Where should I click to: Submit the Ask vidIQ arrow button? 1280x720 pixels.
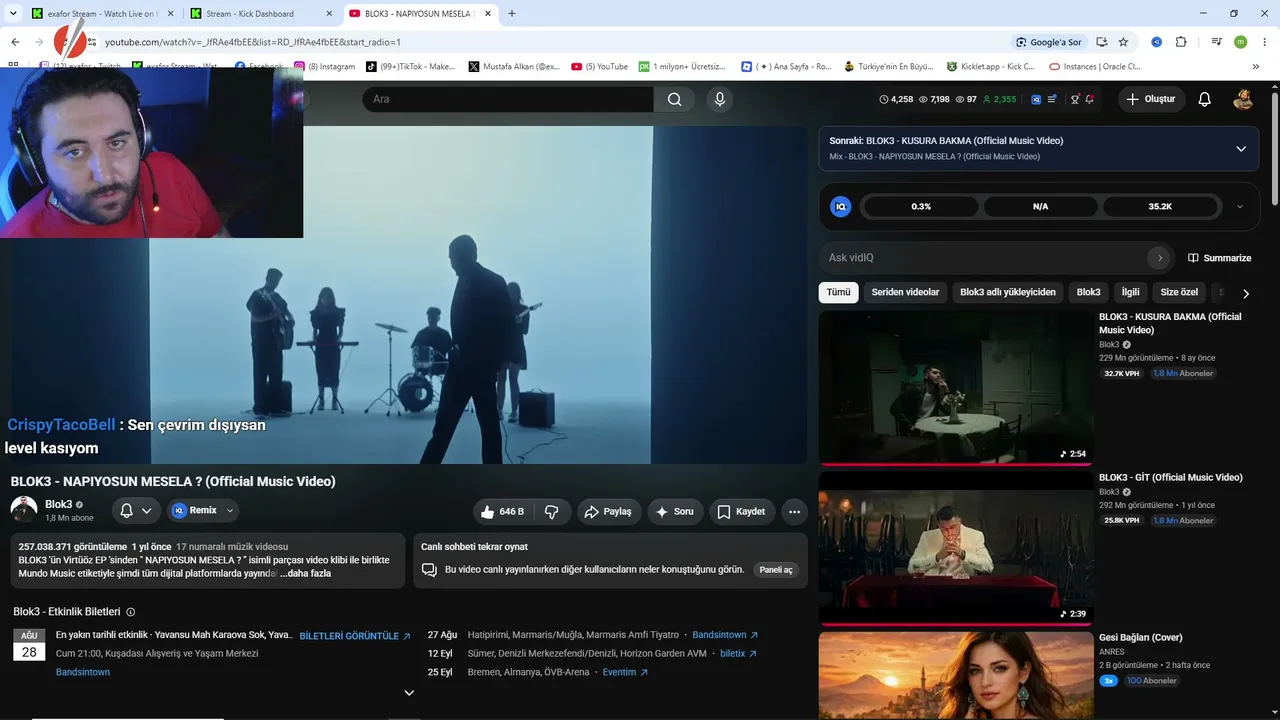[1159, 257]
